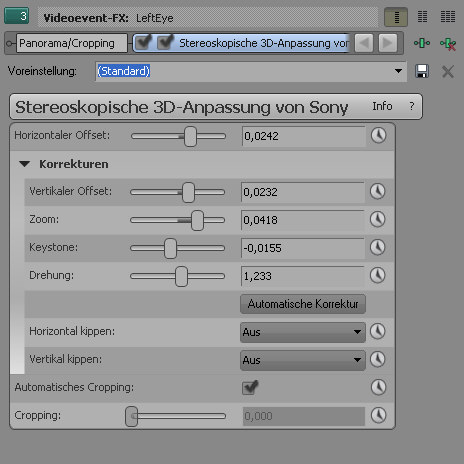Delete the preset with the X icon
The image size is (464, 464).
448,71
